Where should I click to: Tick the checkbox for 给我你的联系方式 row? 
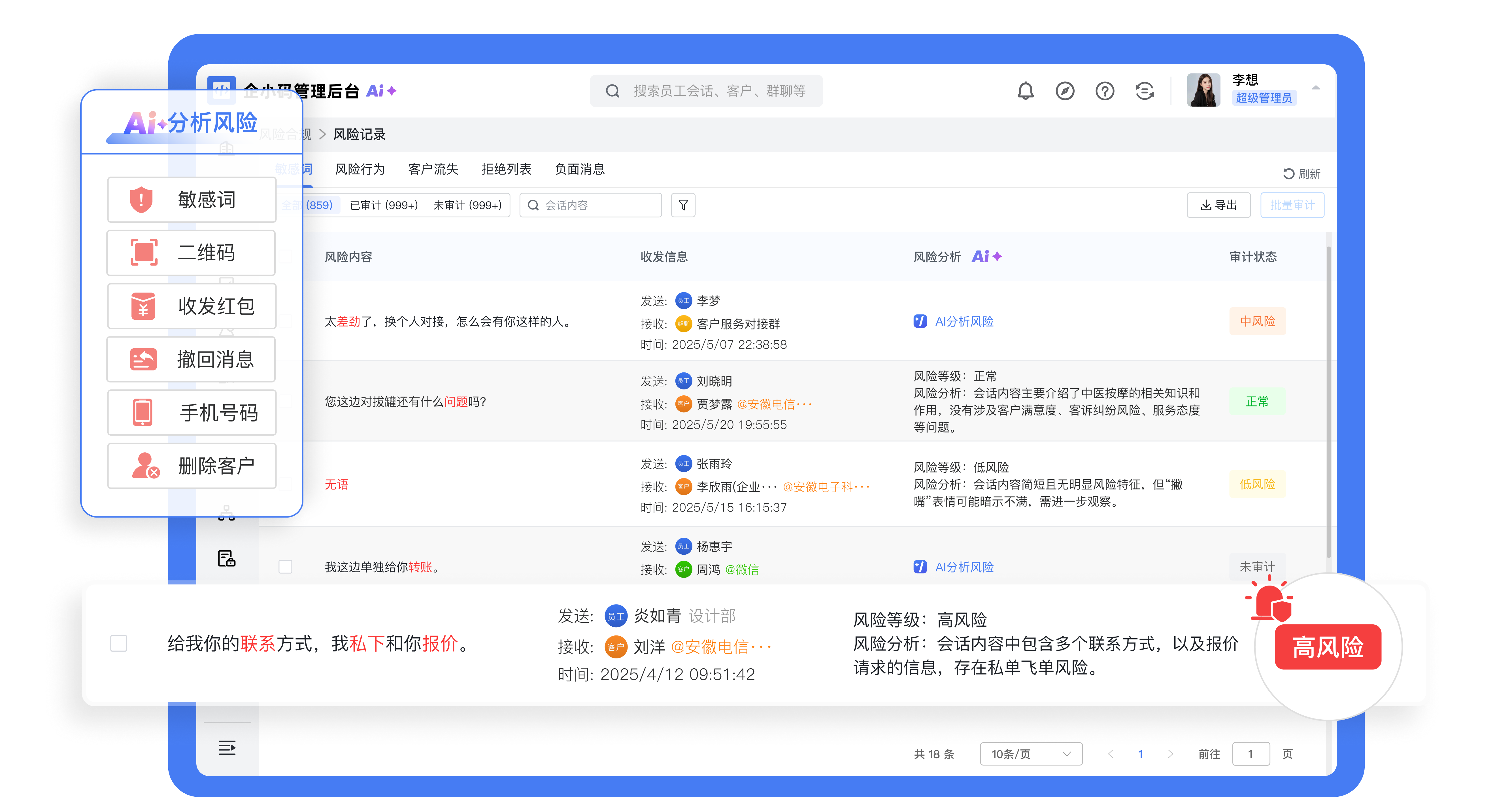click(119, 643)
